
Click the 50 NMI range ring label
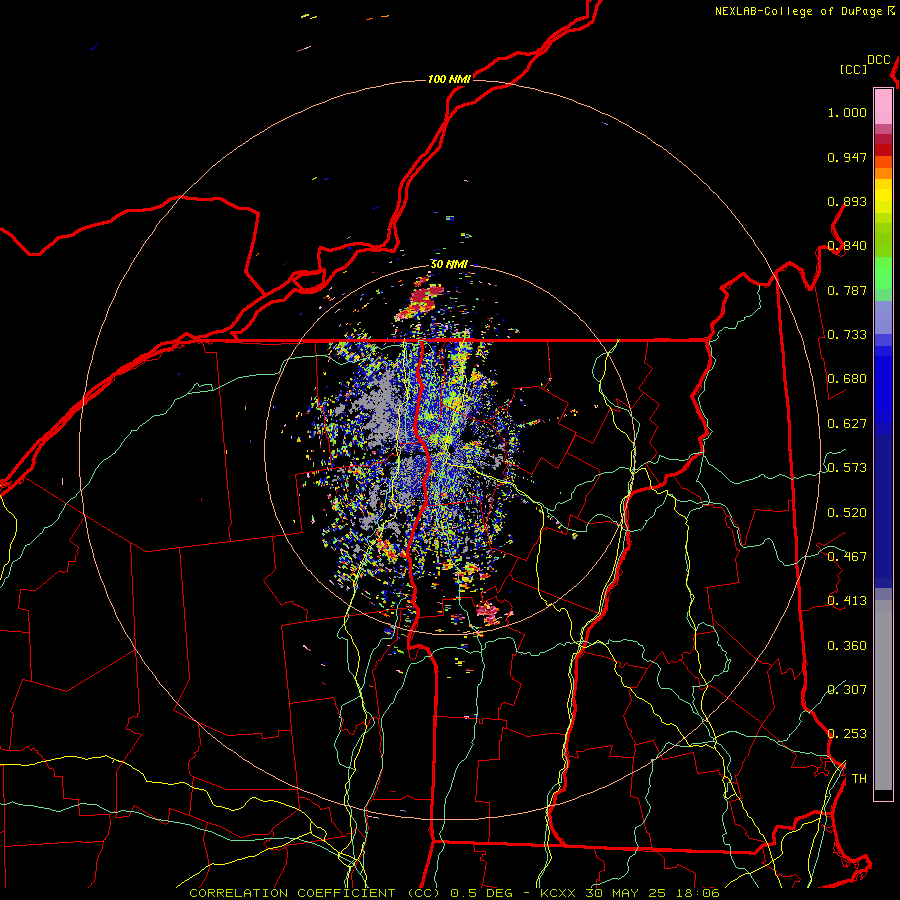coord(449,265)
